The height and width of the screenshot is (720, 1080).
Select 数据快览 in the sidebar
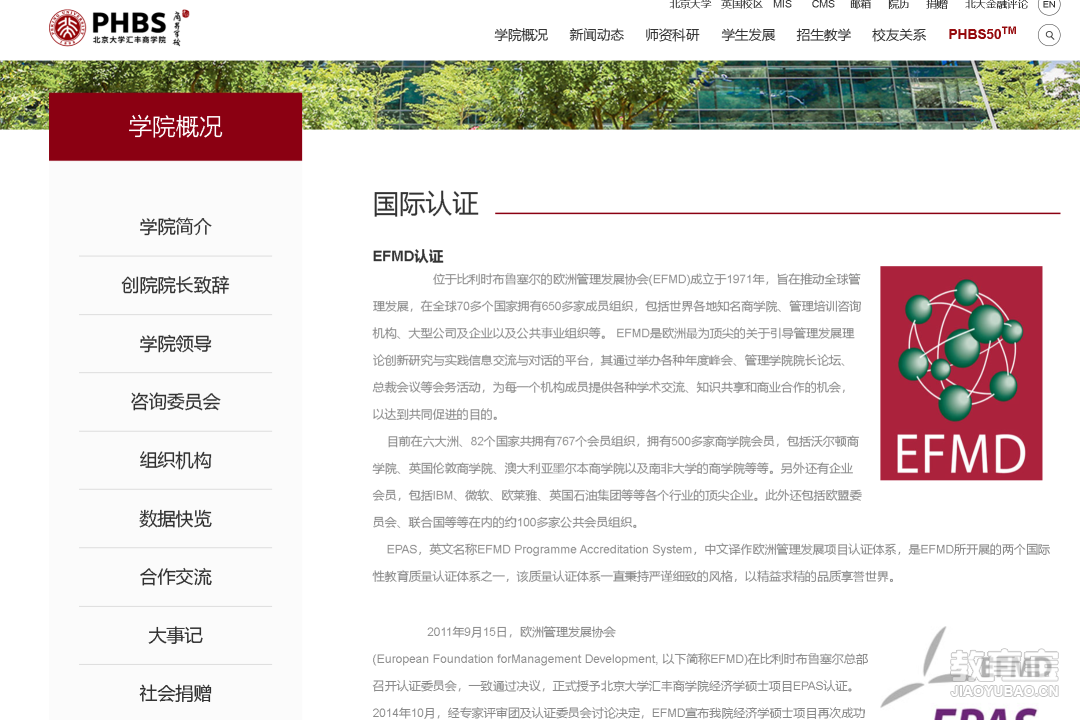tap(176, 519)
